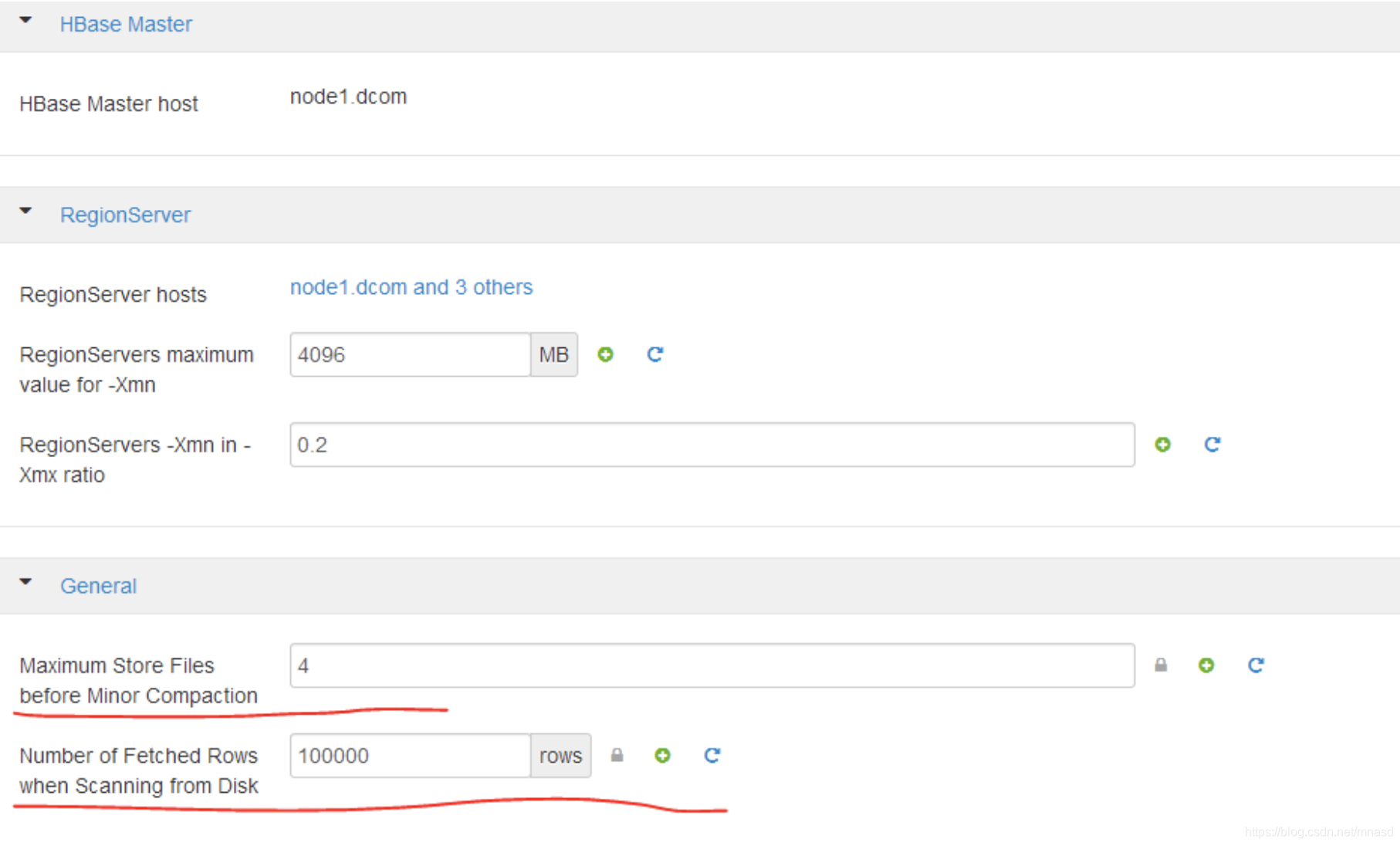Screen dimensions: 1400x846
Task: Click 'Maximum Store Files before Minor Compaction' label
Action: coord(139,680)
